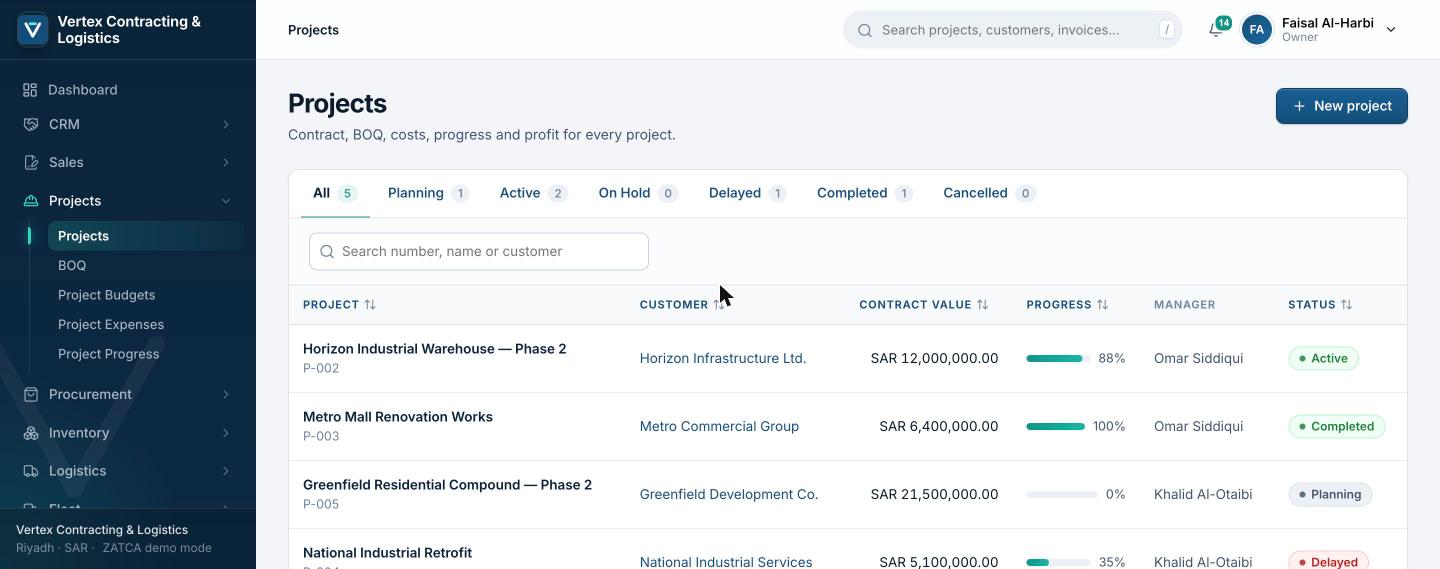Viewport: 1440px width, 569px height.
Task: Click the slash shortcut key hint
Action: [1166, 30]
